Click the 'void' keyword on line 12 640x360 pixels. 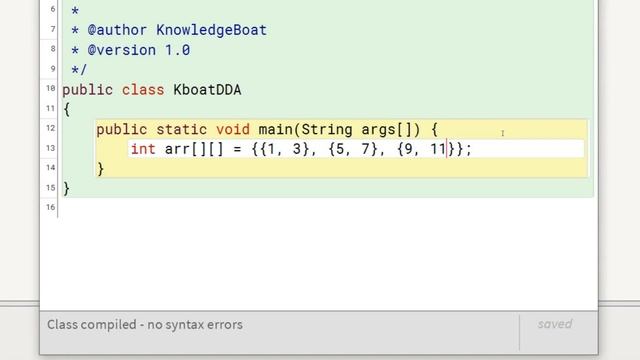pos(233,129)
